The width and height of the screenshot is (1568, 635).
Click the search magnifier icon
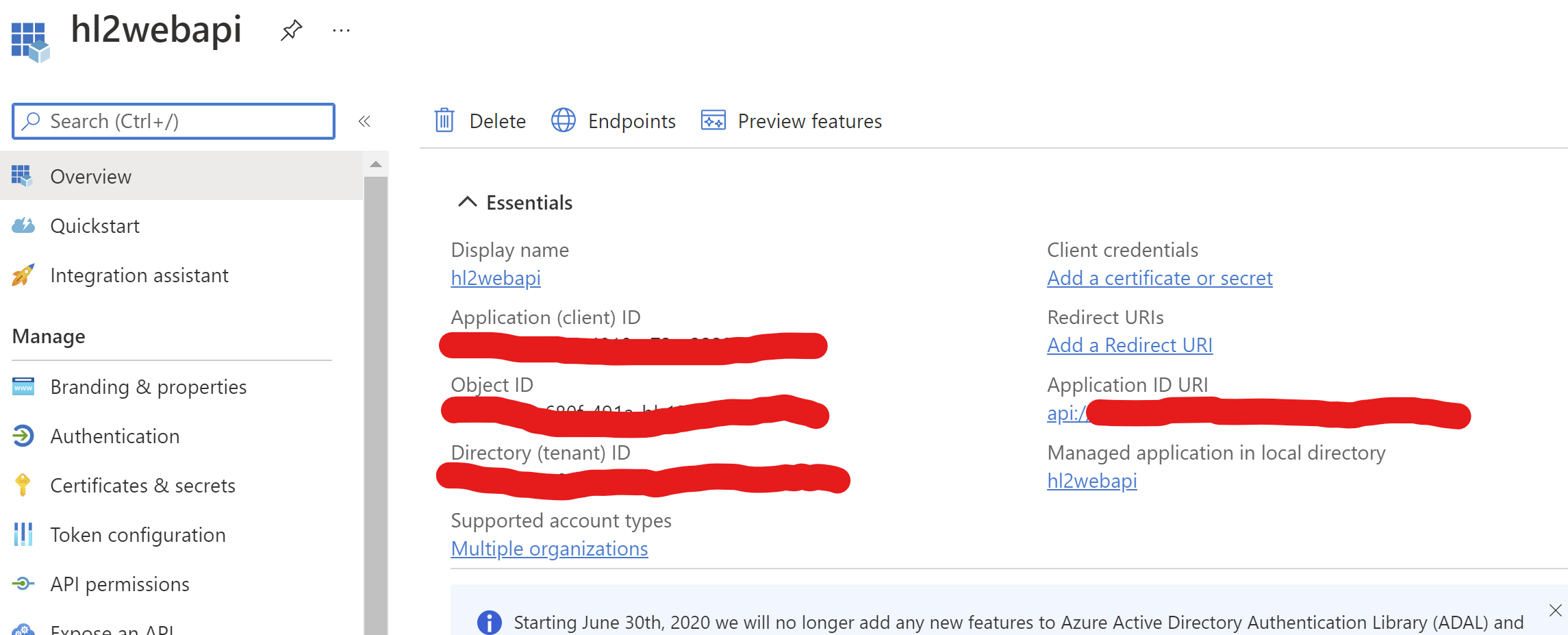[x=30, y=121]
